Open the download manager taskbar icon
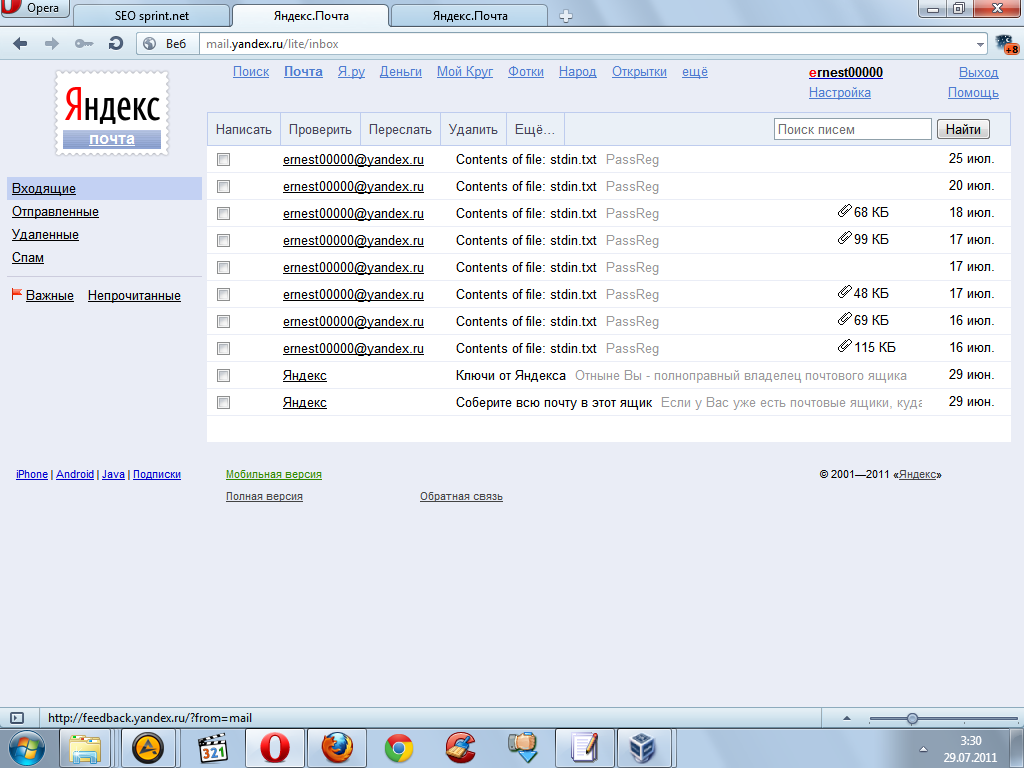1024x768 pixels. click(523, 748)
